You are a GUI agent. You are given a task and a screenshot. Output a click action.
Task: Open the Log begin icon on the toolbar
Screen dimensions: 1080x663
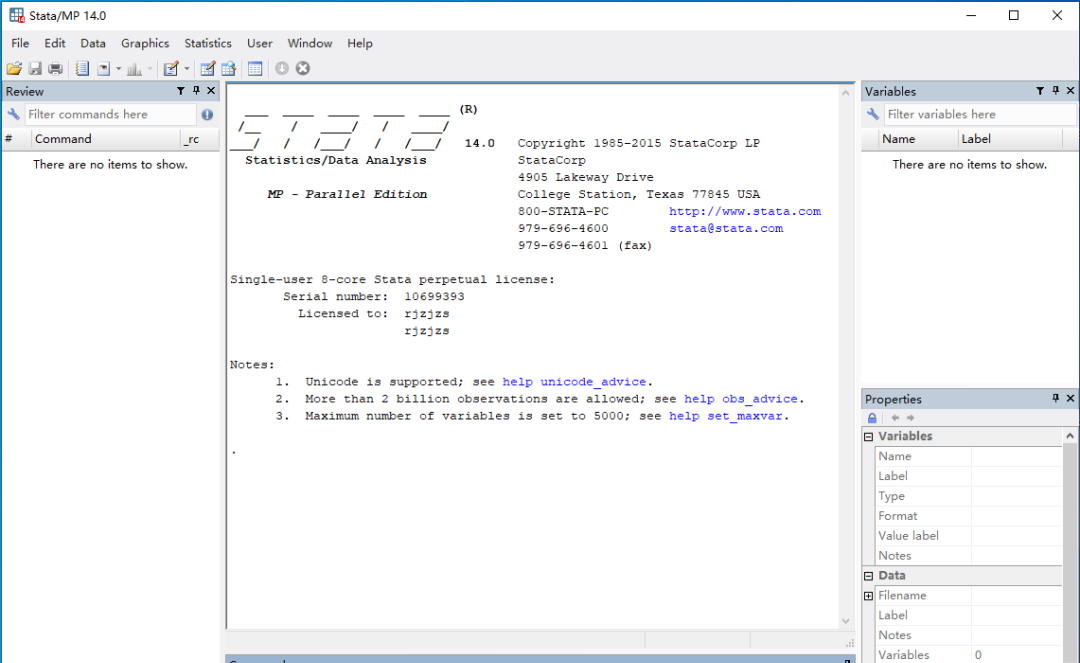(x=83, y=68)
